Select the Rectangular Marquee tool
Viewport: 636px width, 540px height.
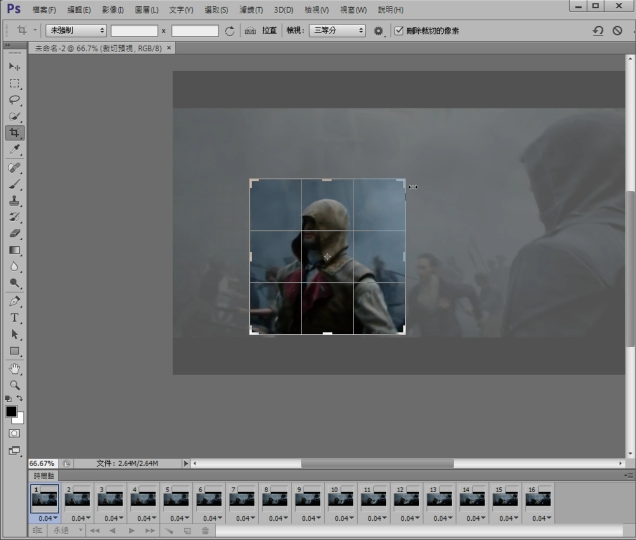[x=14, y=83]
